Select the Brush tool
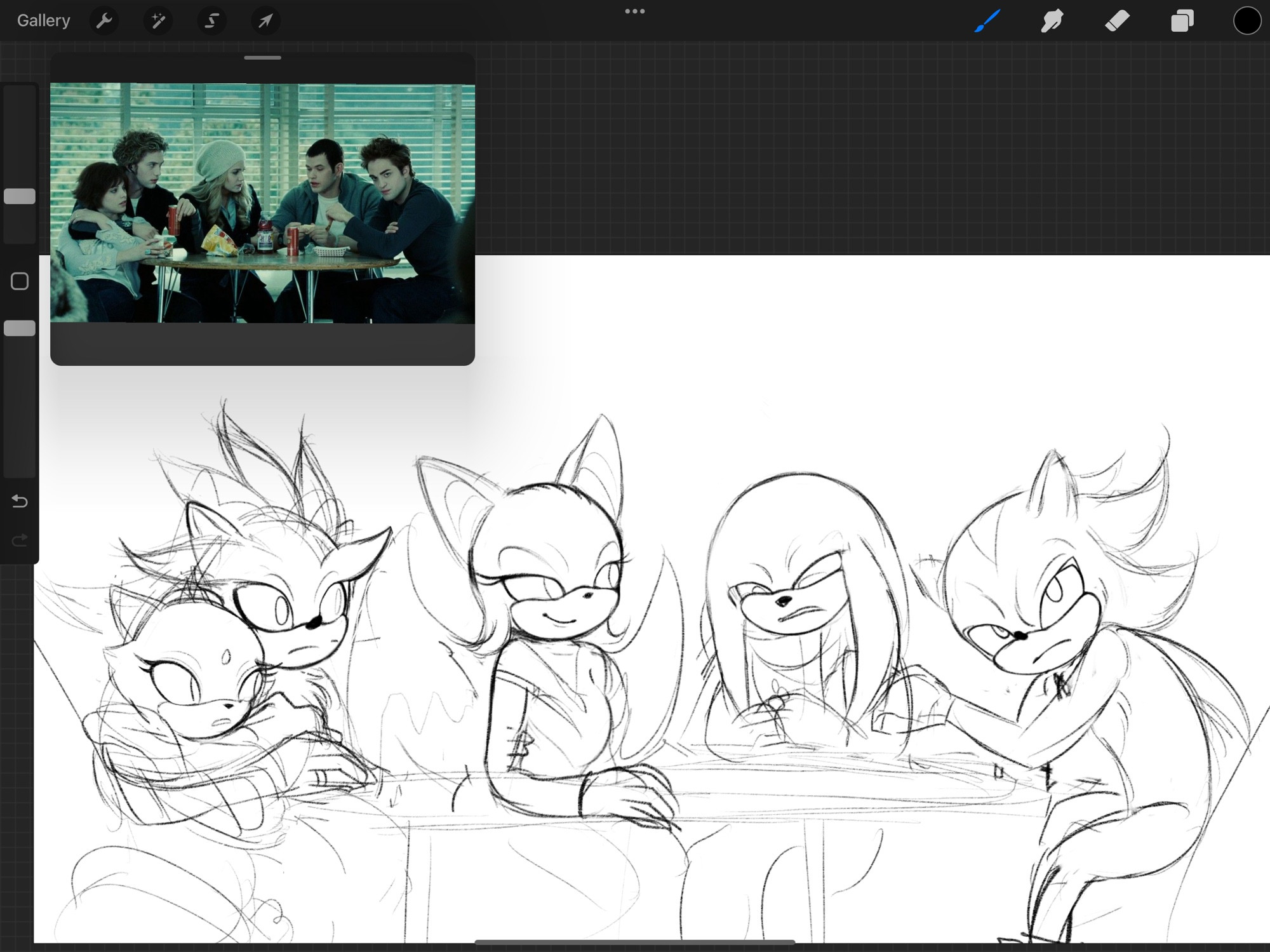1270x952 pixels. (x=987, y=21)
